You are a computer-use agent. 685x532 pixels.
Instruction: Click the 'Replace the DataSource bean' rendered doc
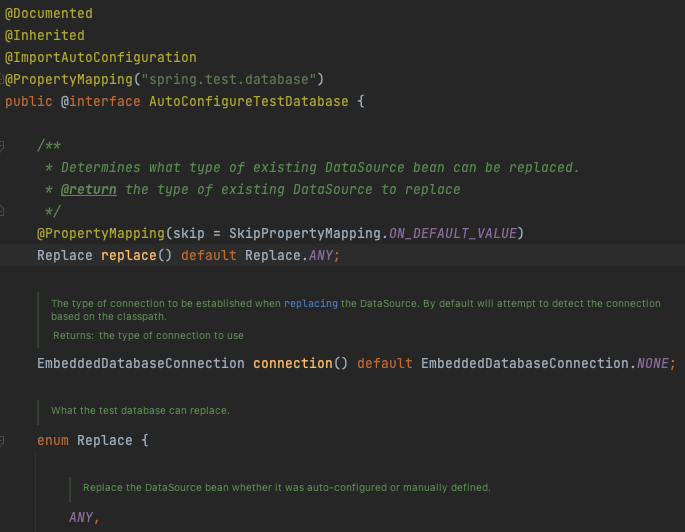tap(287, 487)
